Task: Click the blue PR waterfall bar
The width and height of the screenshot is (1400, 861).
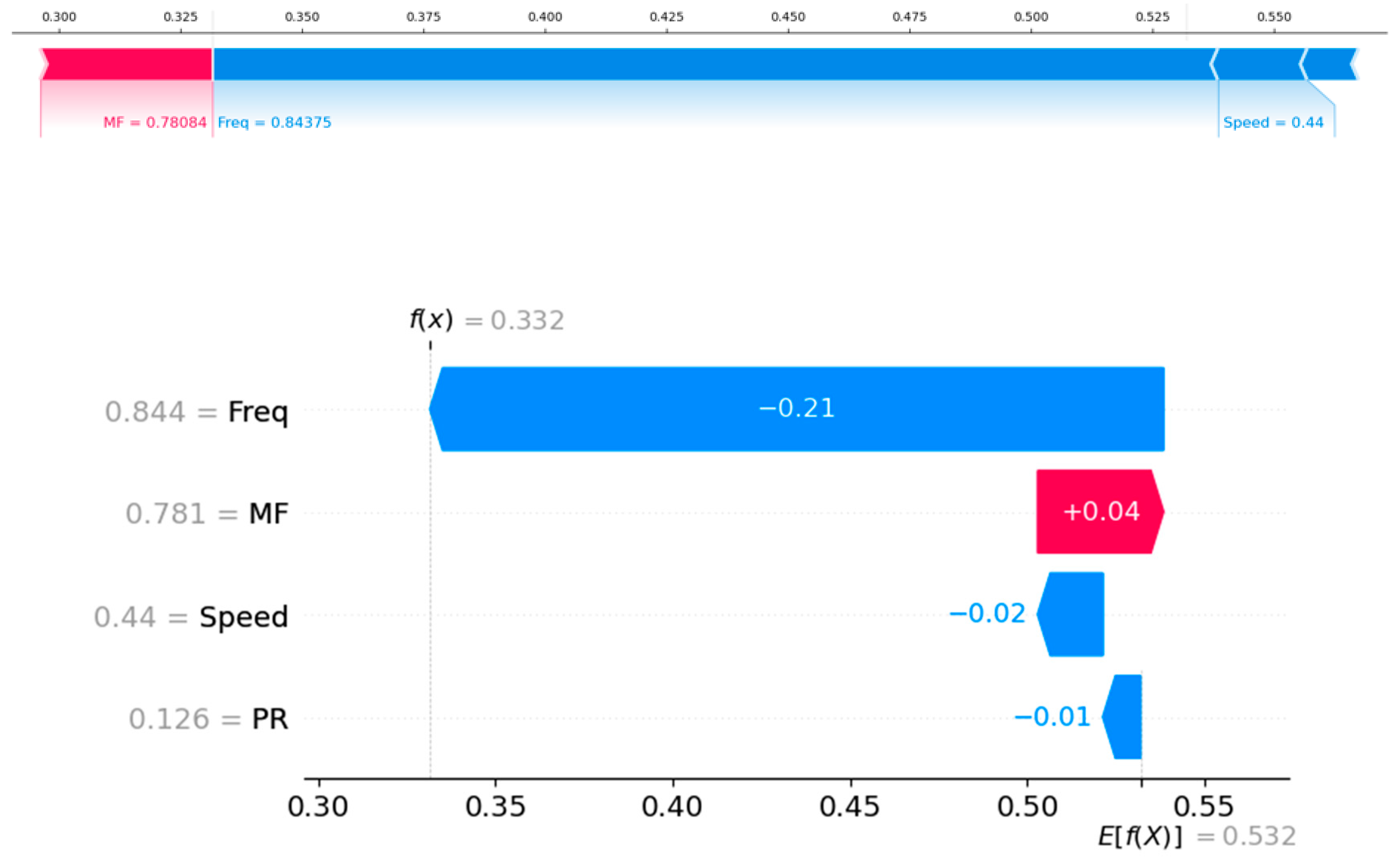Action: (x=1123, y=716)
